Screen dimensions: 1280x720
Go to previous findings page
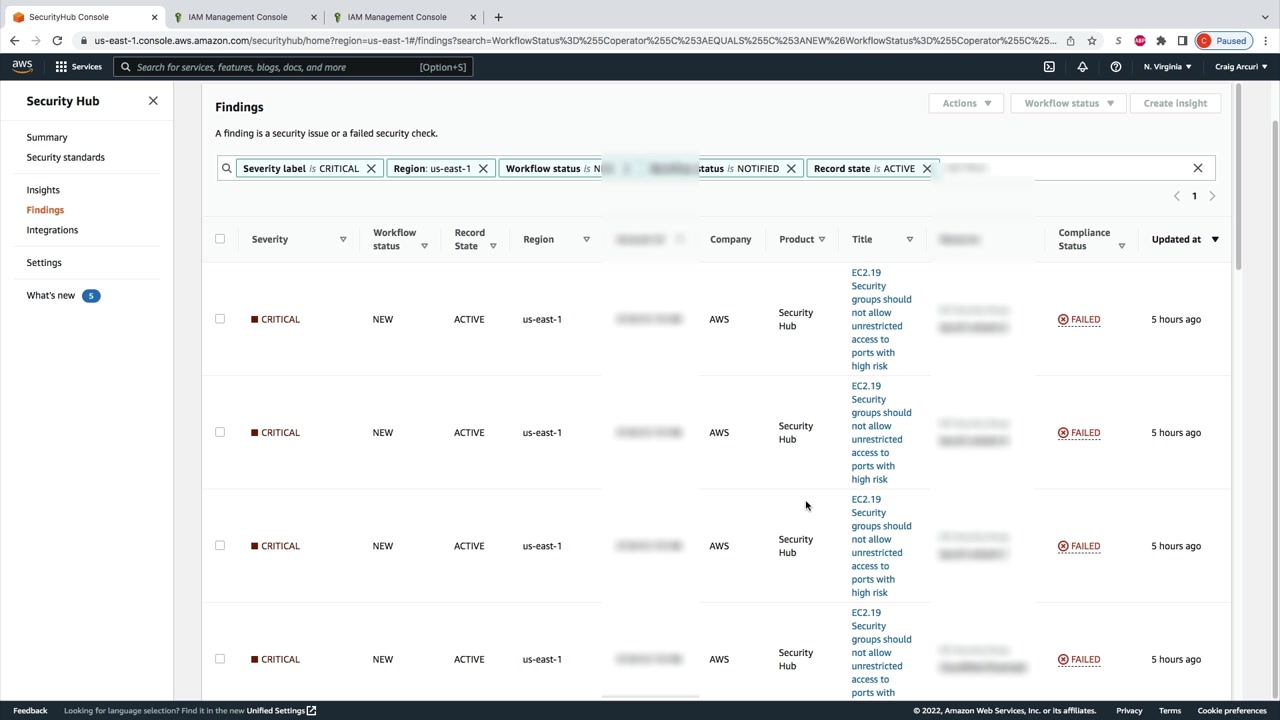click(1177, 196)
